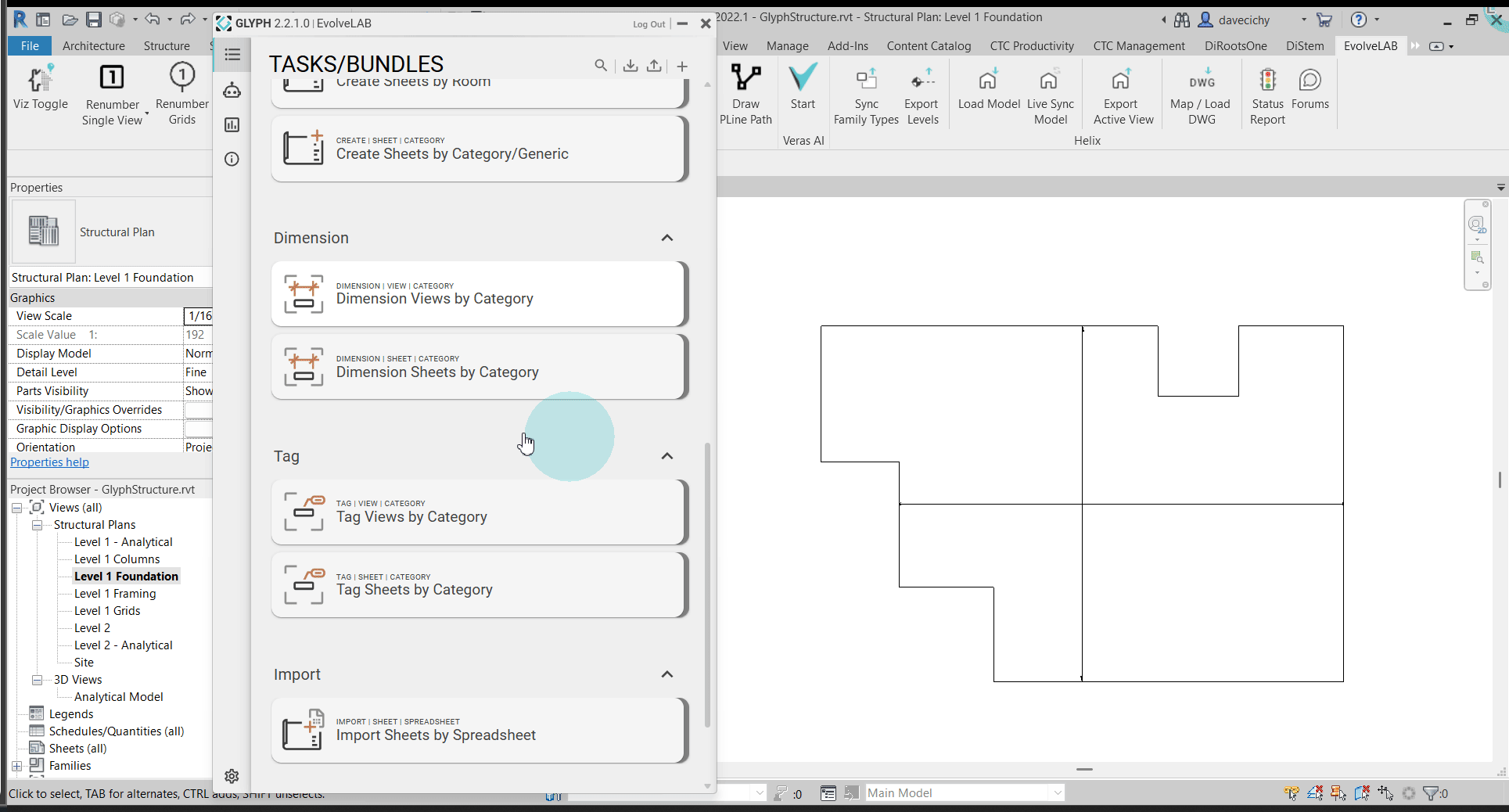Open the Add-Ins ribbon tab
Screen dimensions: 1509x812
click(x=847, y=45)
